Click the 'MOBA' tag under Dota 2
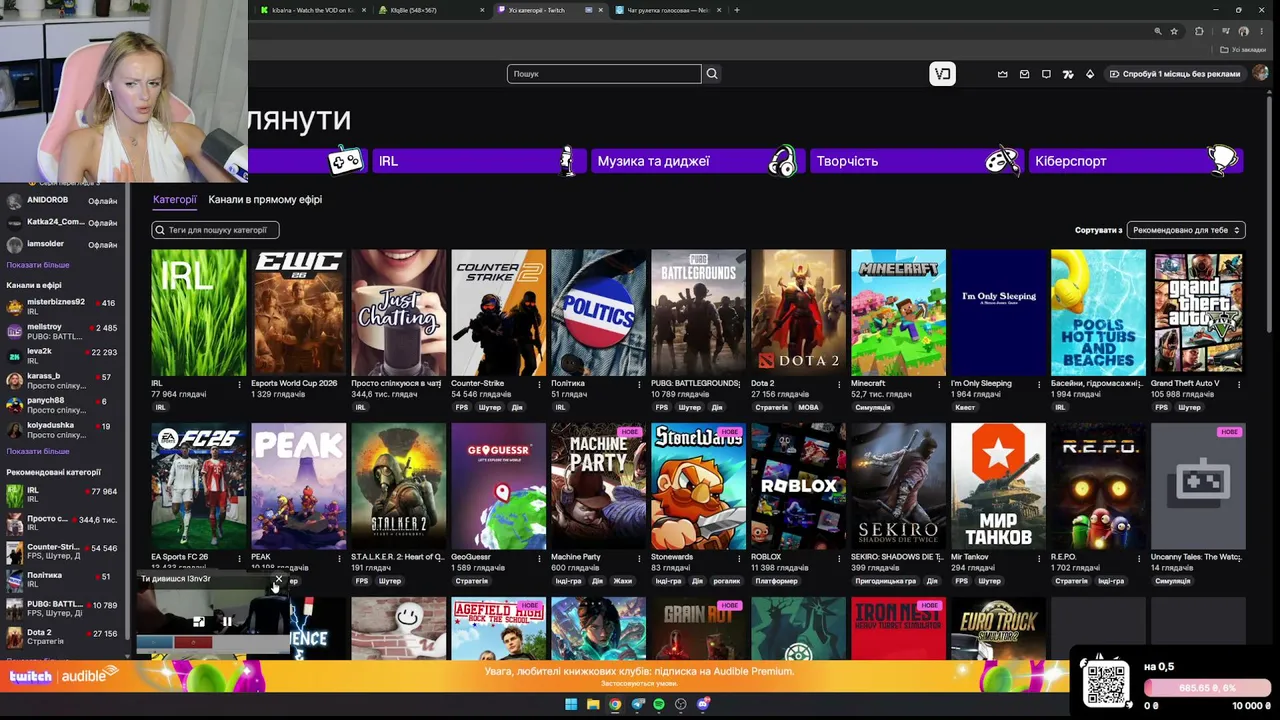The image size is (1280, 720). (808, 408)
